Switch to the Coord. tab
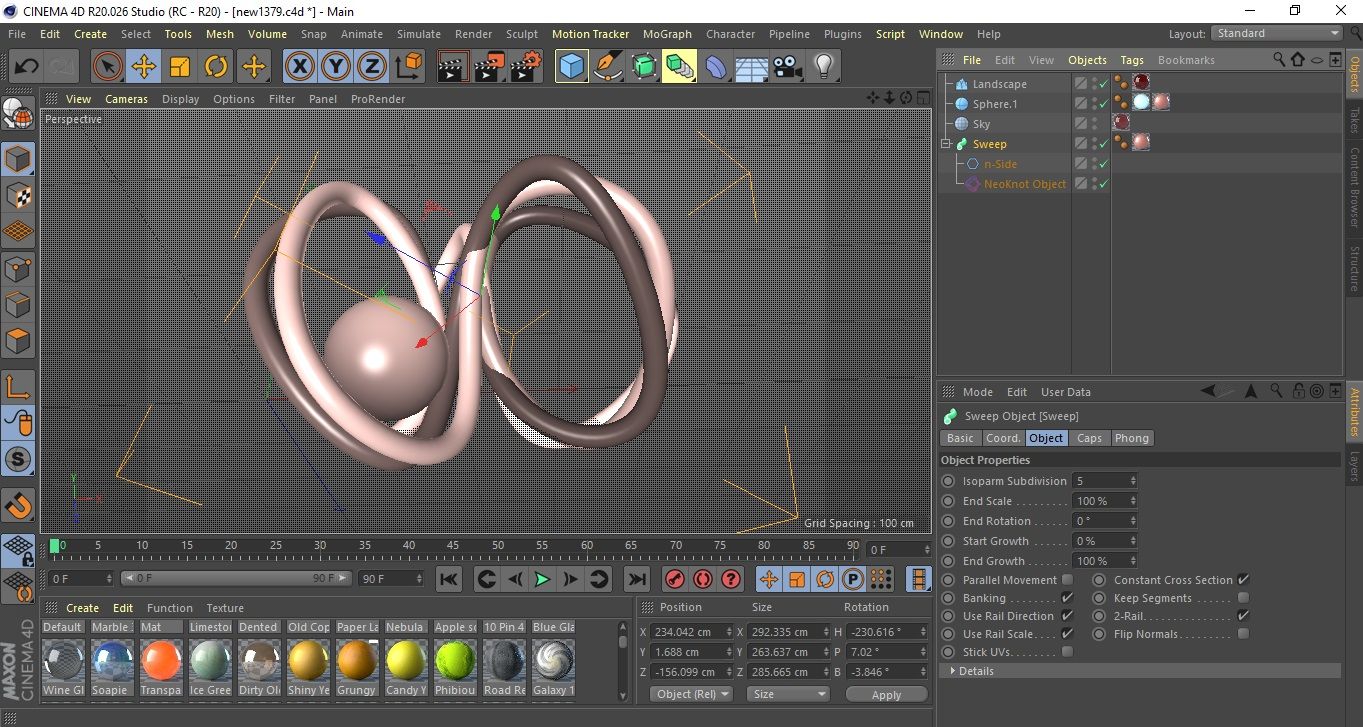Image resolution: width=1363 pixels, height=727 pixels. click(x=1003, y=438)
